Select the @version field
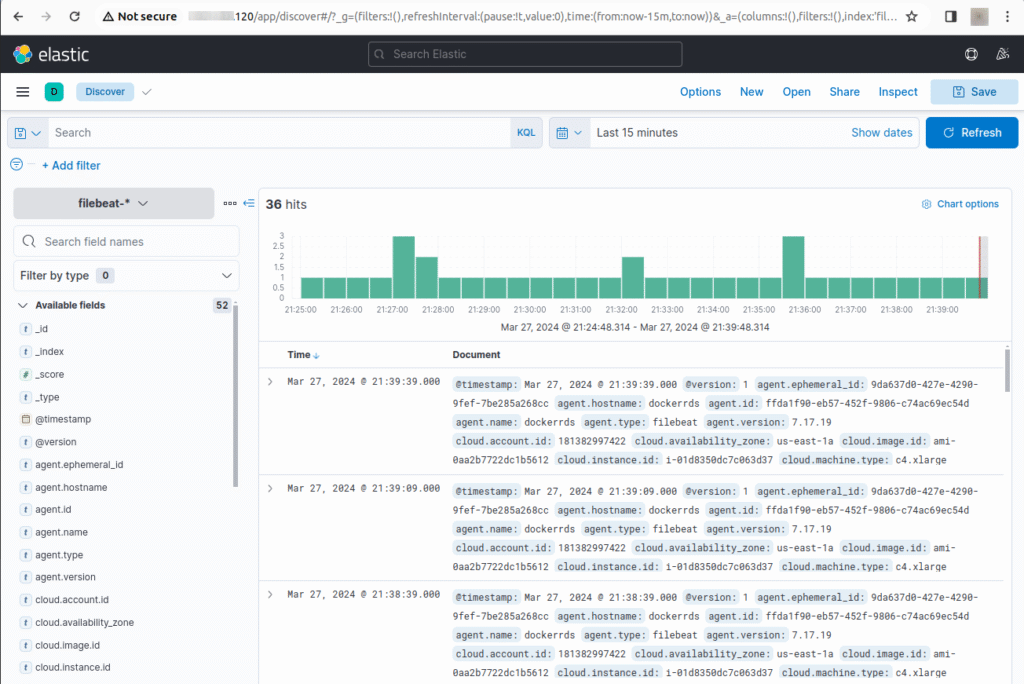 (x=56, y=442)
